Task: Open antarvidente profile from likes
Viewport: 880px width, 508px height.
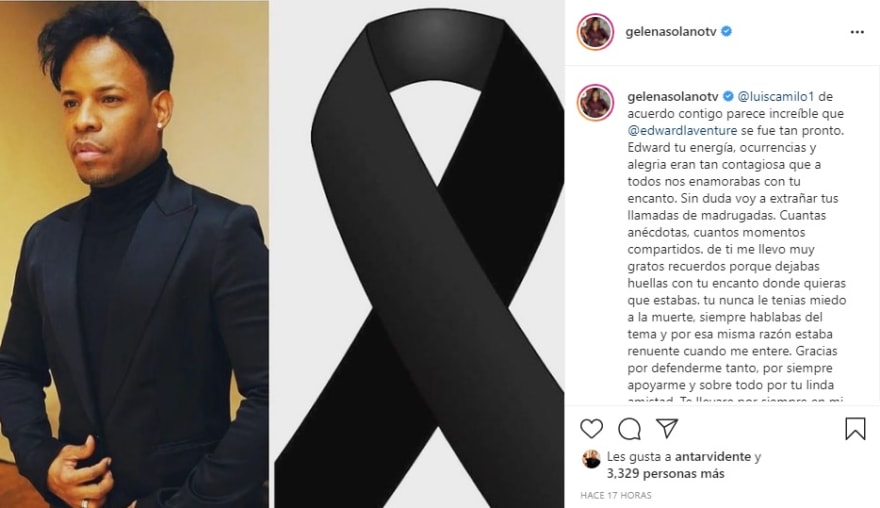Action: [x=713, y=456]
